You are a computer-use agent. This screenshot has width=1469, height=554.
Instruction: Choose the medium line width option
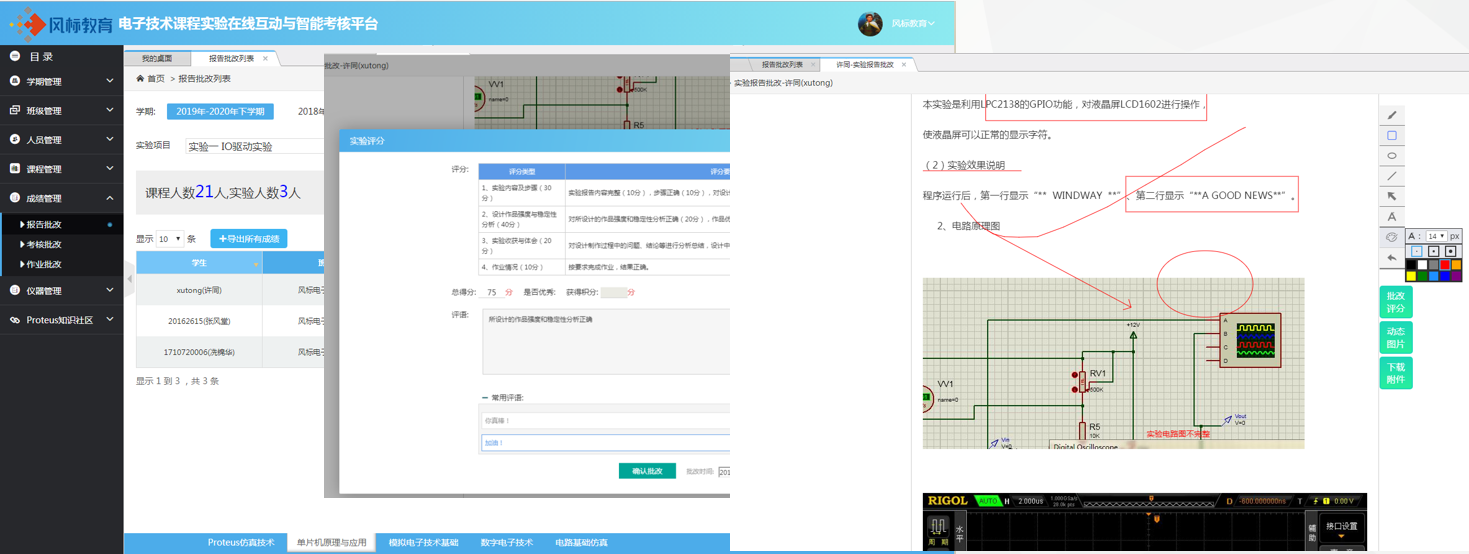1434,250
